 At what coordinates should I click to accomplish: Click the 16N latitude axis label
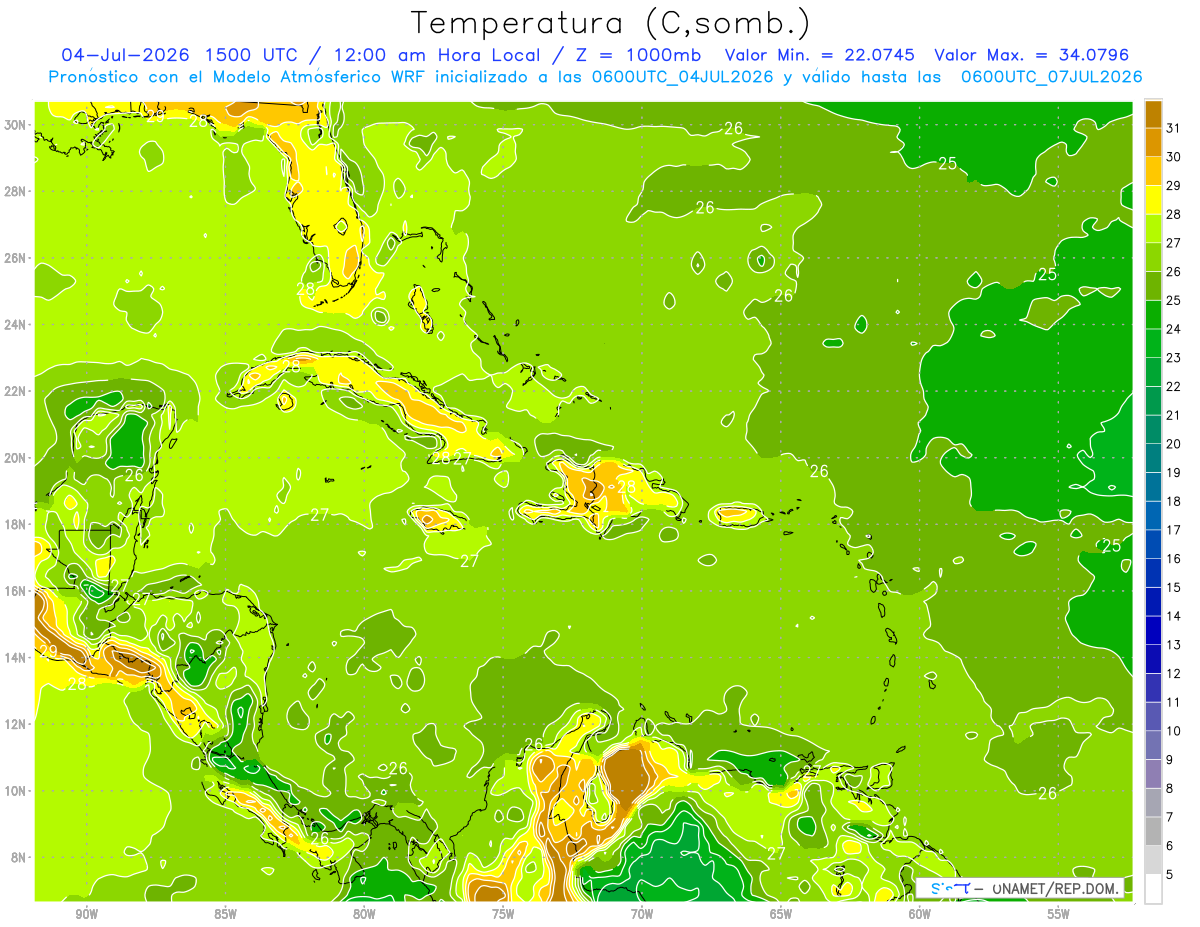[16, 591]
